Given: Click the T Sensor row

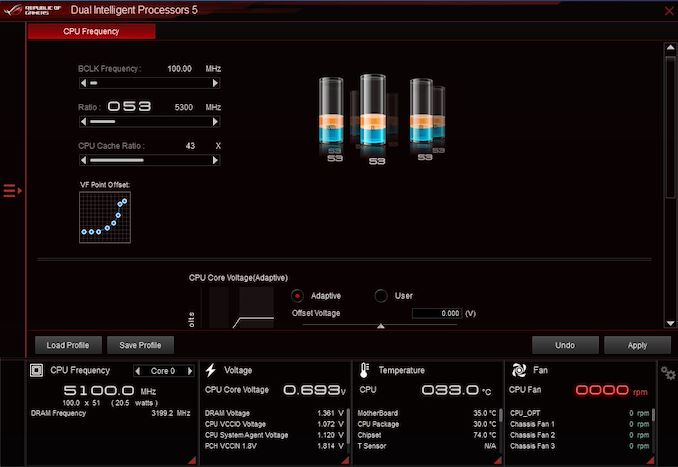Looking at the screenshot, I should 427,446.
